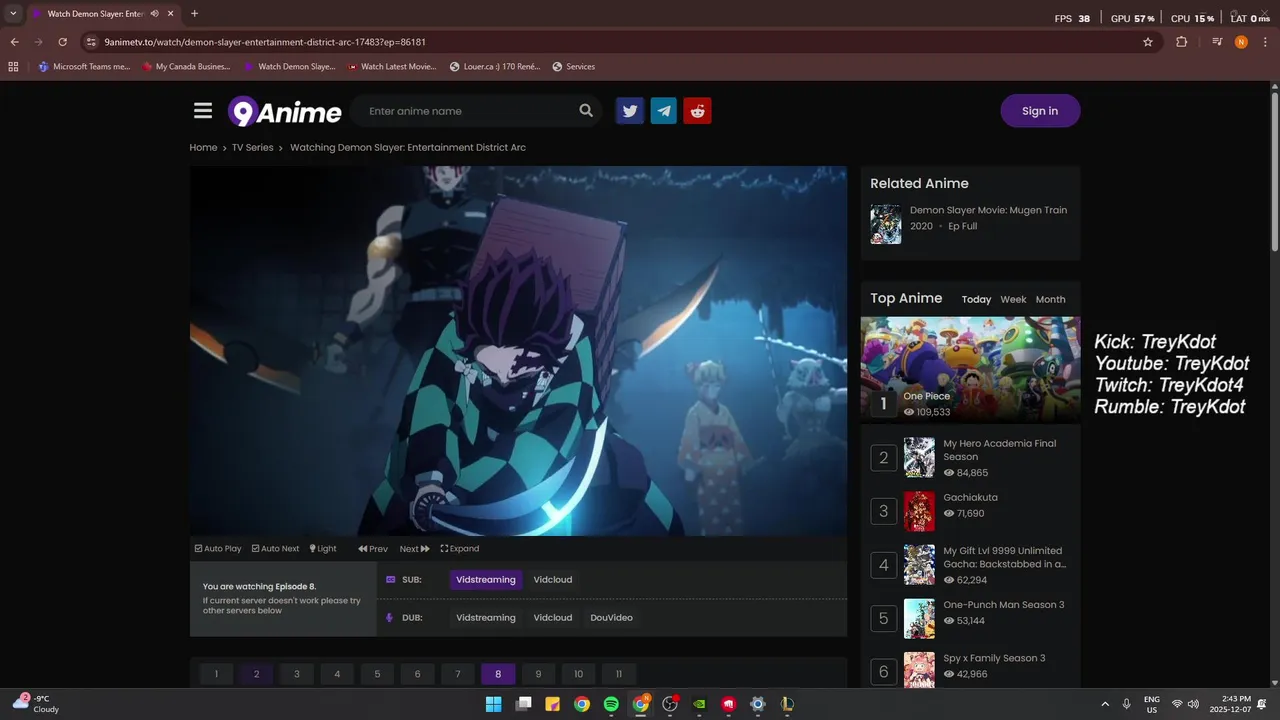The height and width of the screenshot is (720, 1280).
Task: Open the Twitter social link
Action: click(630, 111)
